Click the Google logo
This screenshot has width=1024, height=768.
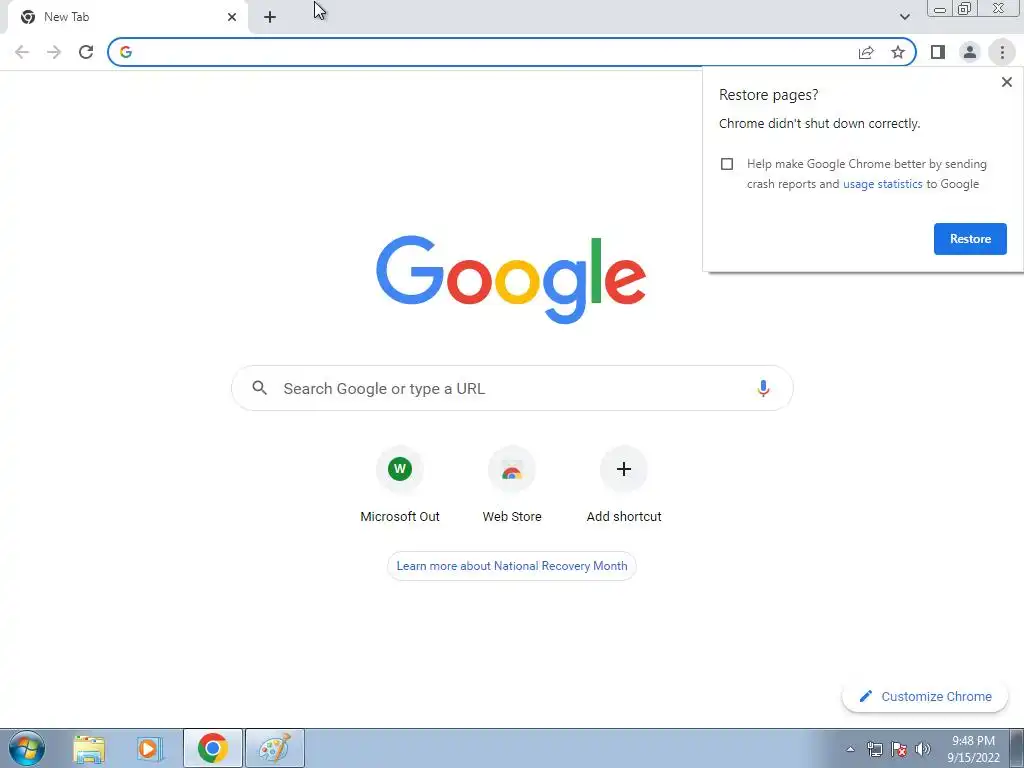[x=511, y=280]
